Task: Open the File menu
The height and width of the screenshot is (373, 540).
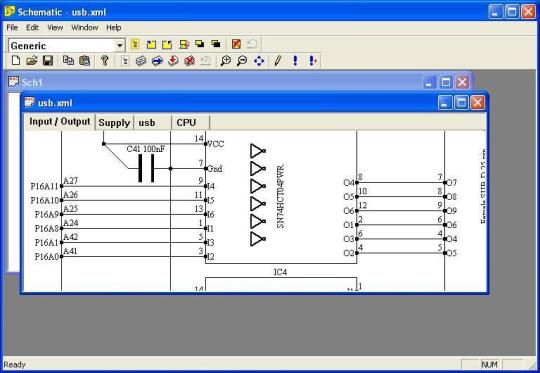Action: click(12, 28)
